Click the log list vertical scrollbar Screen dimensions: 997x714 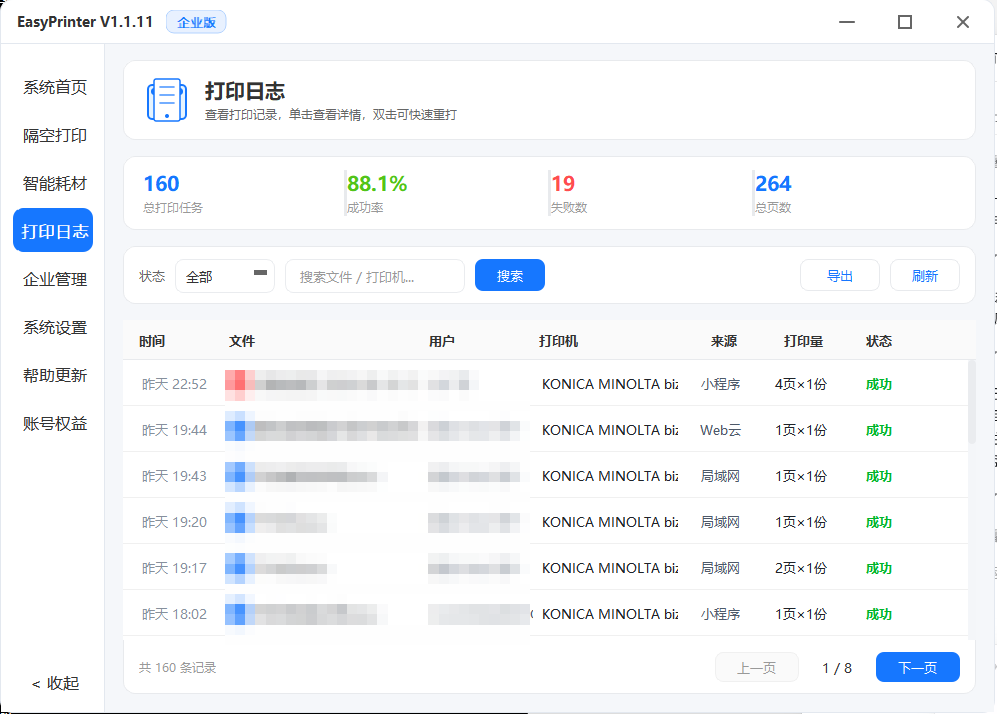971,402
